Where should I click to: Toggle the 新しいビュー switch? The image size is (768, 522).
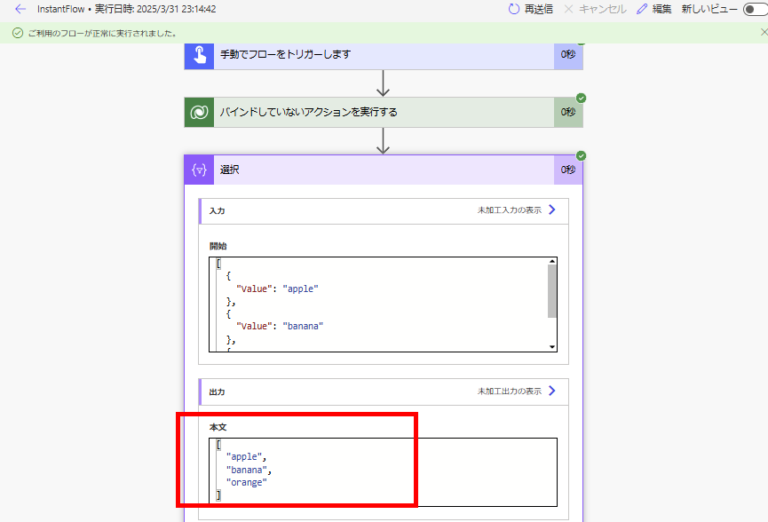[x=753, y=9]
